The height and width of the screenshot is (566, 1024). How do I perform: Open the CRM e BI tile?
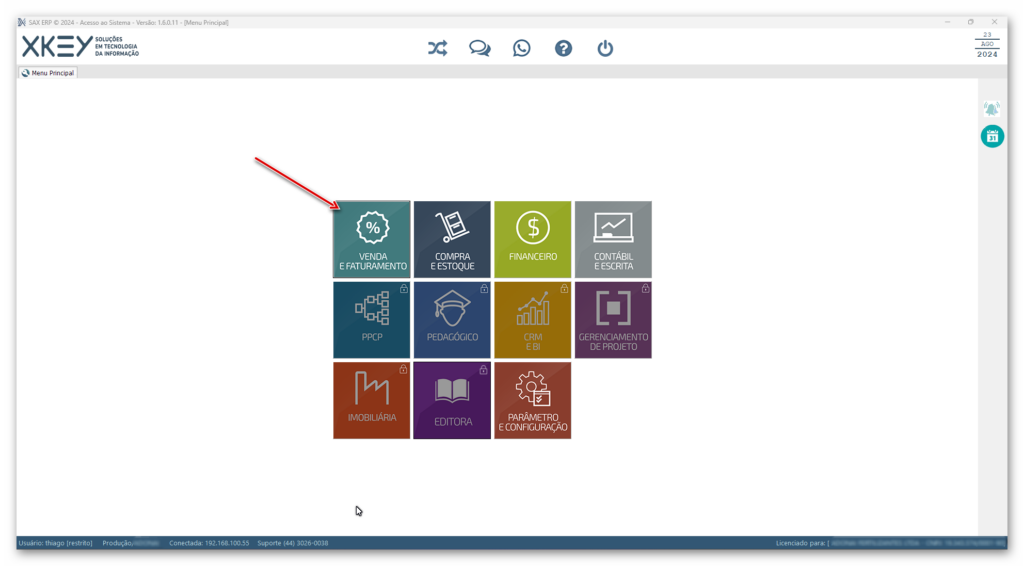532,320
